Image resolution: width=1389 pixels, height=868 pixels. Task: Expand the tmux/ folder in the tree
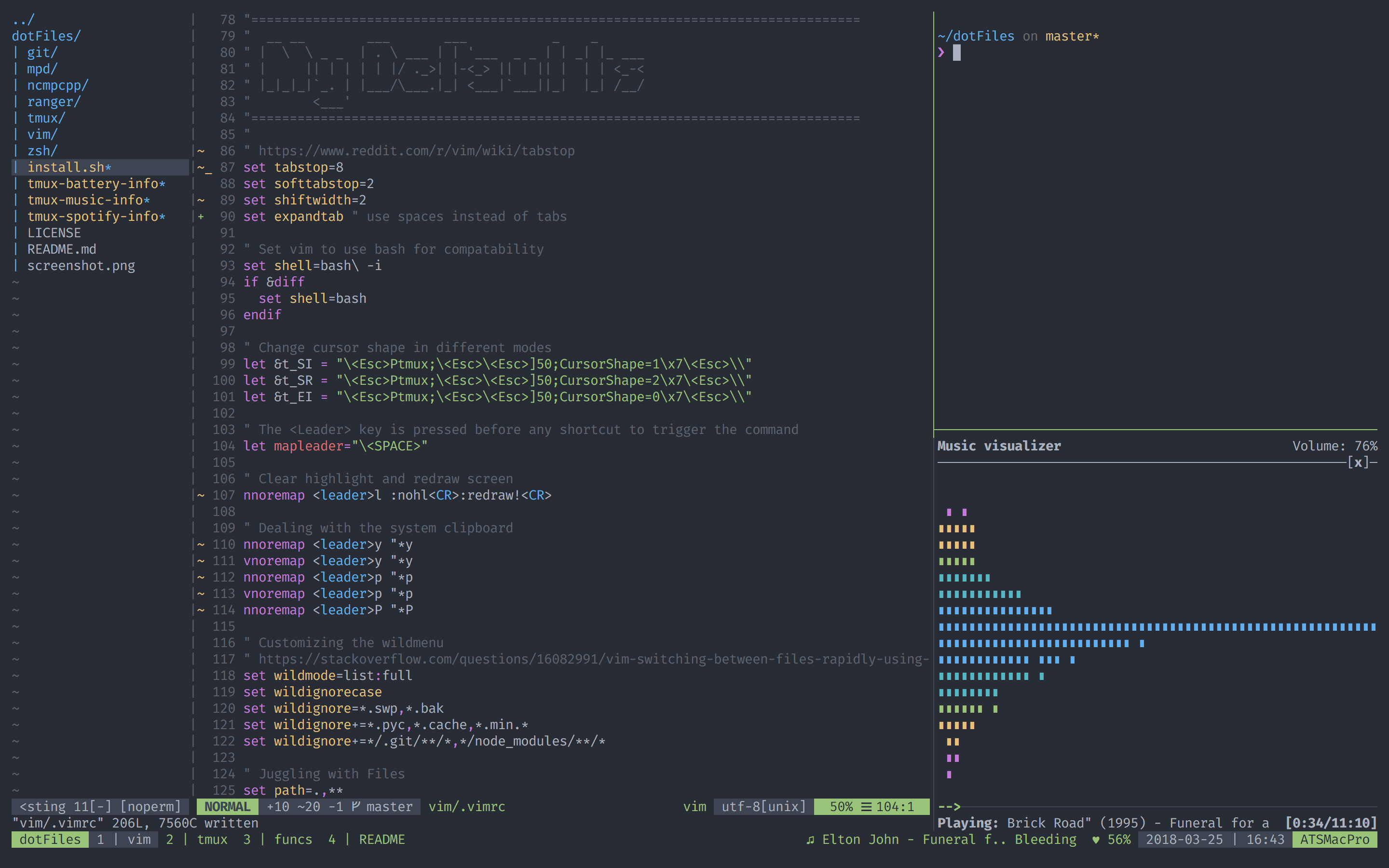pos(46,118)
